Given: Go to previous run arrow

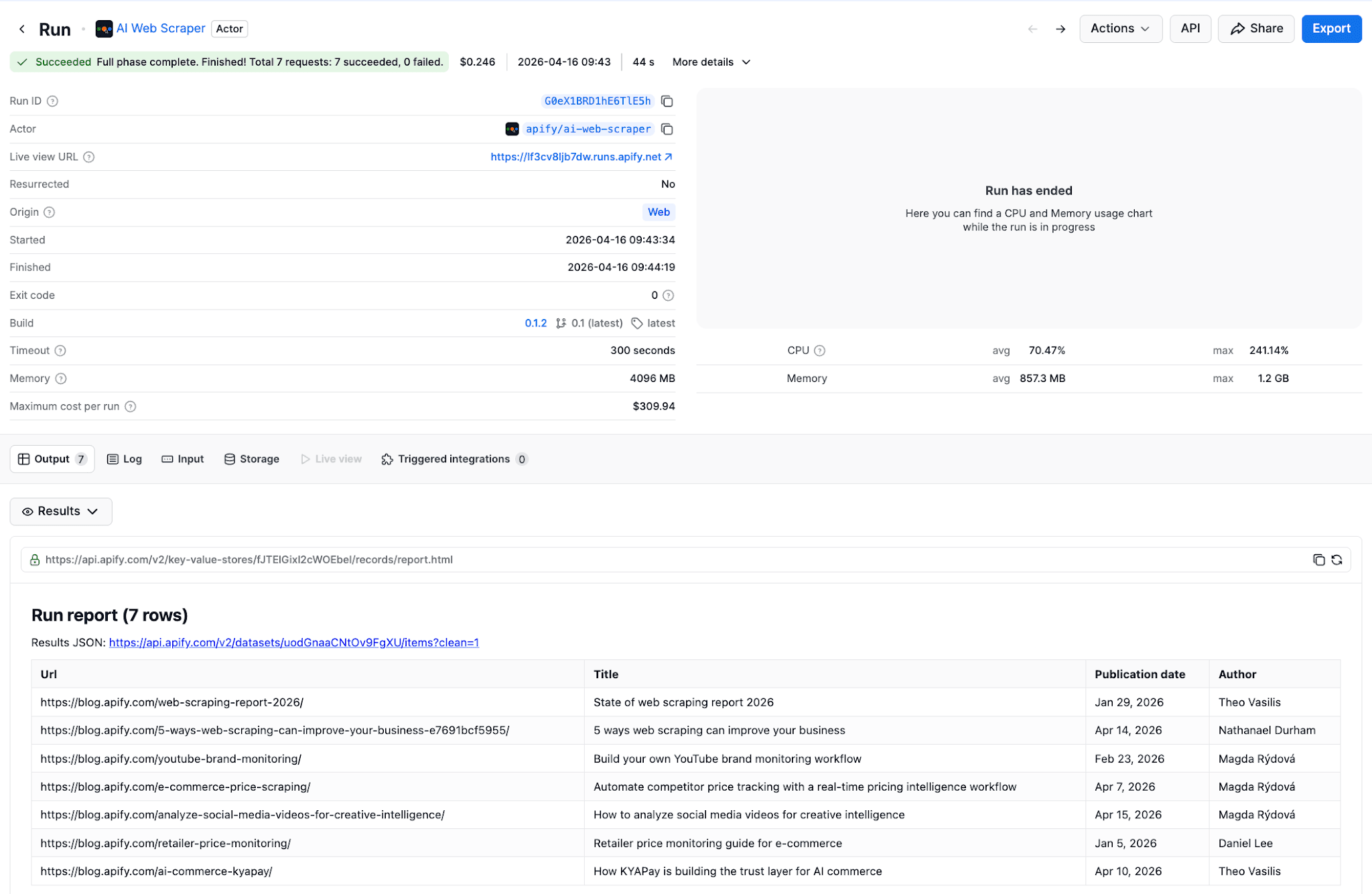Looking at the screenshot, I should [x=1032, y=29].
